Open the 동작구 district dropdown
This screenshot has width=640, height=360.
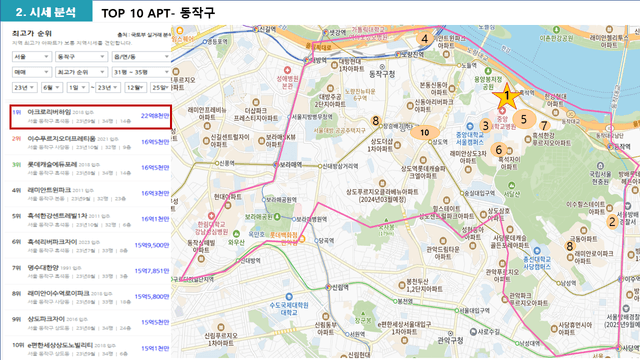(x=81, y=56)
